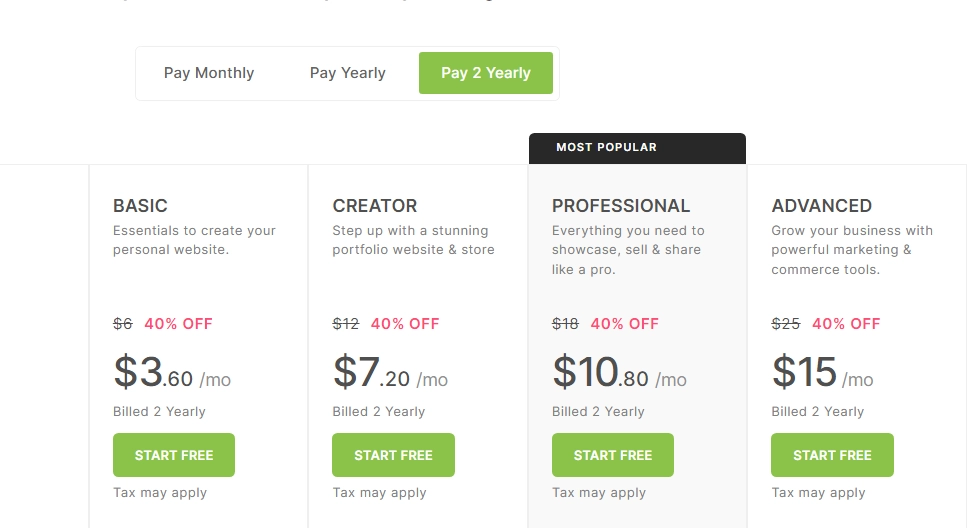Click the $7.20 per month price
This screenshot has height=528, width=979.
click(x=390, y=372)
